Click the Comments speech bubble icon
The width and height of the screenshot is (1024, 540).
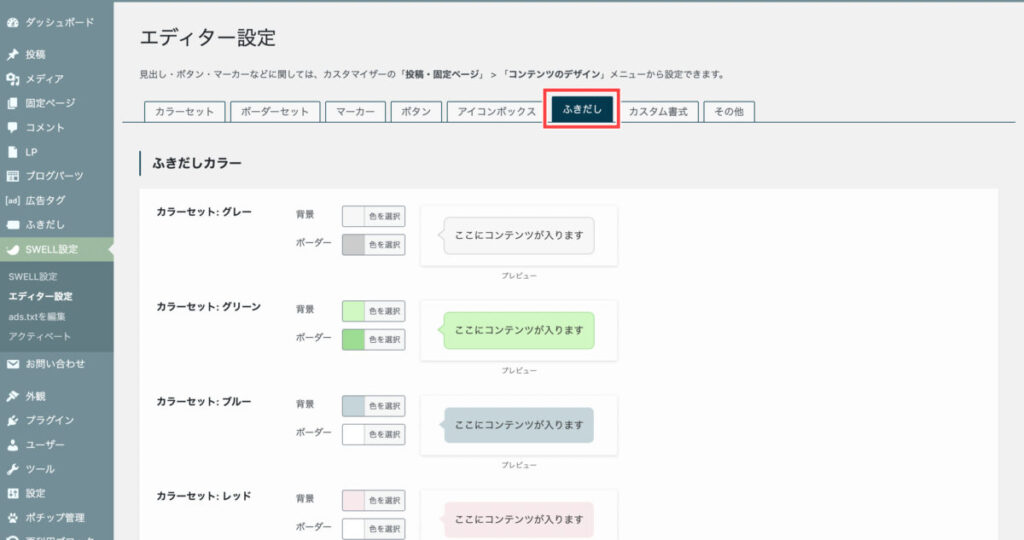[x=13, y=128]
